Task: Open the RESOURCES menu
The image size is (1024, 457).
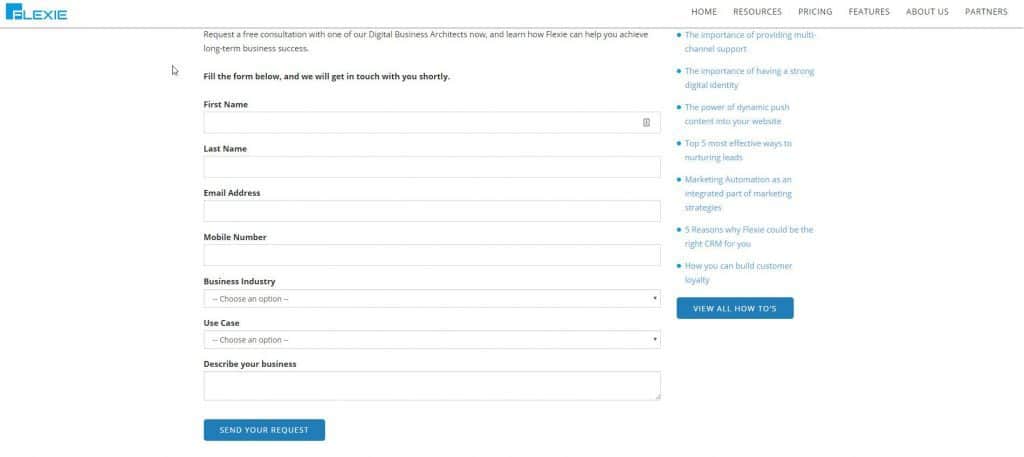Action: pos(757,12)
